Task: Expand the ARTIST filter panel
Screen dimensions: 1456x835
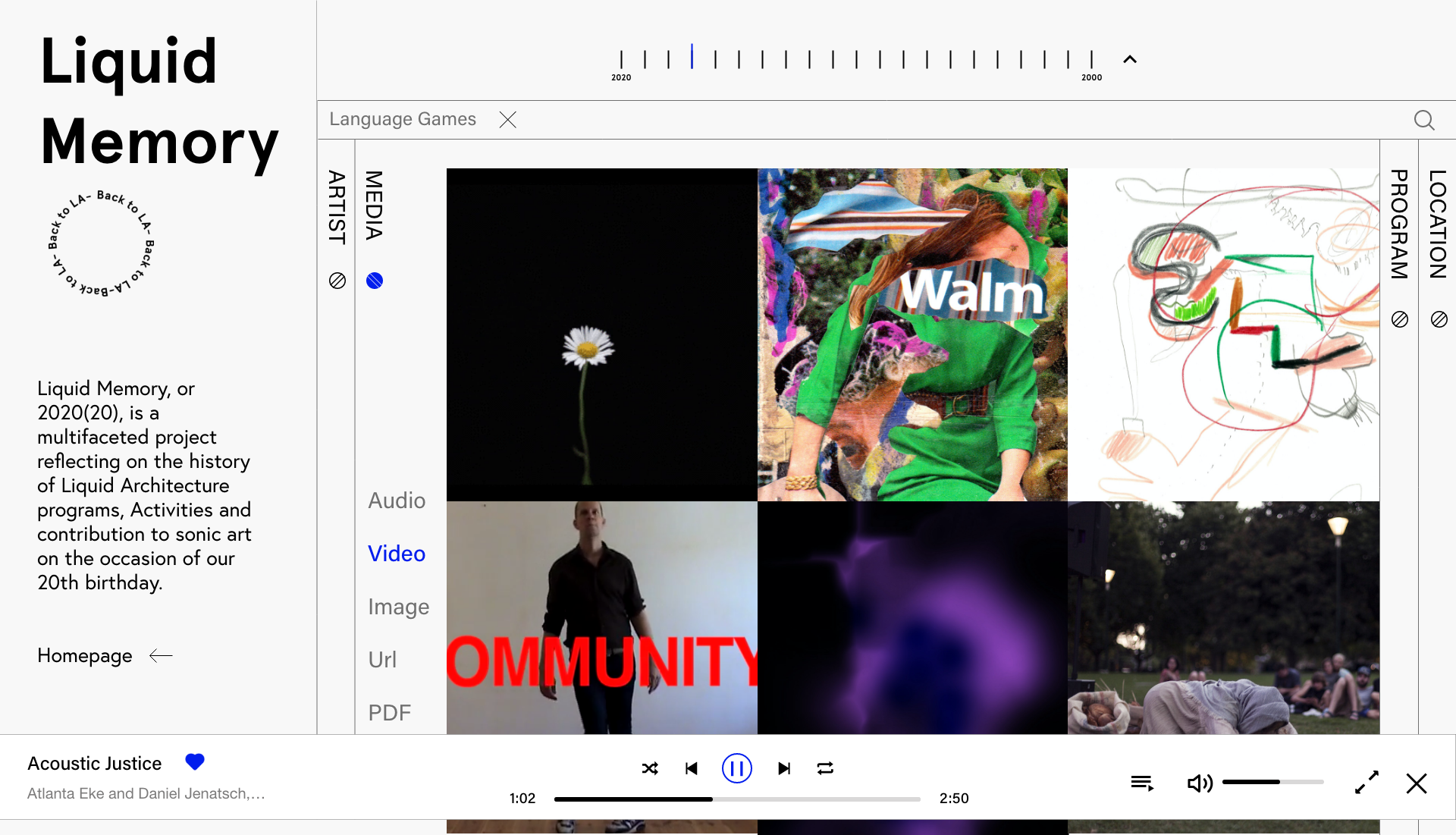Action: [x=337, y=207]
